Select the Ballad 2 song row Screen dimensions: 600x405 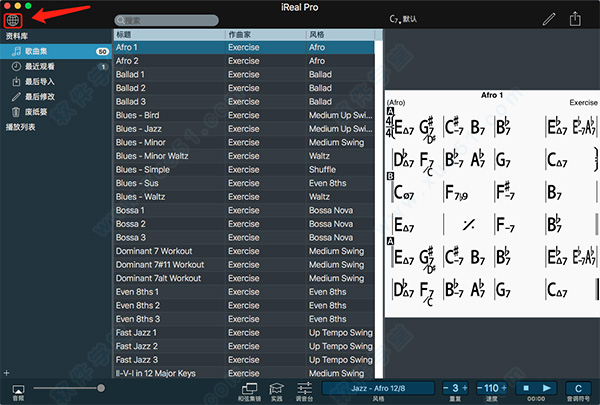point(244,88)
